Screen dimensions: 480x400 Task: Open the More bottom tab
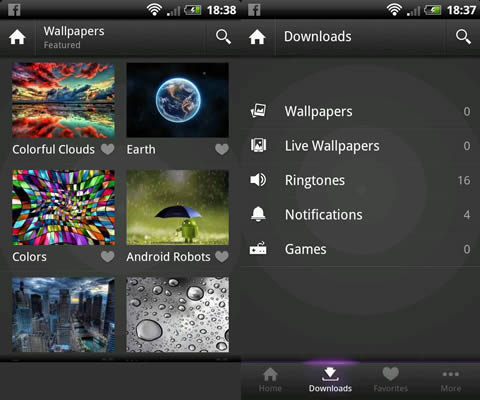pyautogui.click(x=451, y=380)
